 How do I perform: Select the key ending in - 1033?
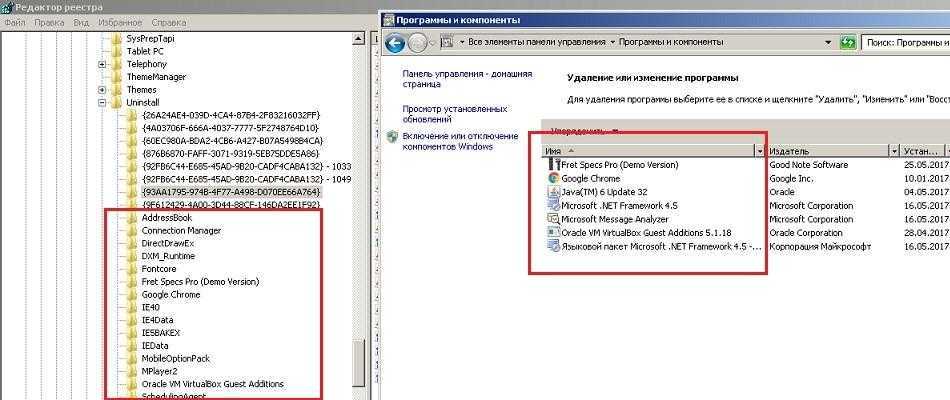[x=246, y=166]
